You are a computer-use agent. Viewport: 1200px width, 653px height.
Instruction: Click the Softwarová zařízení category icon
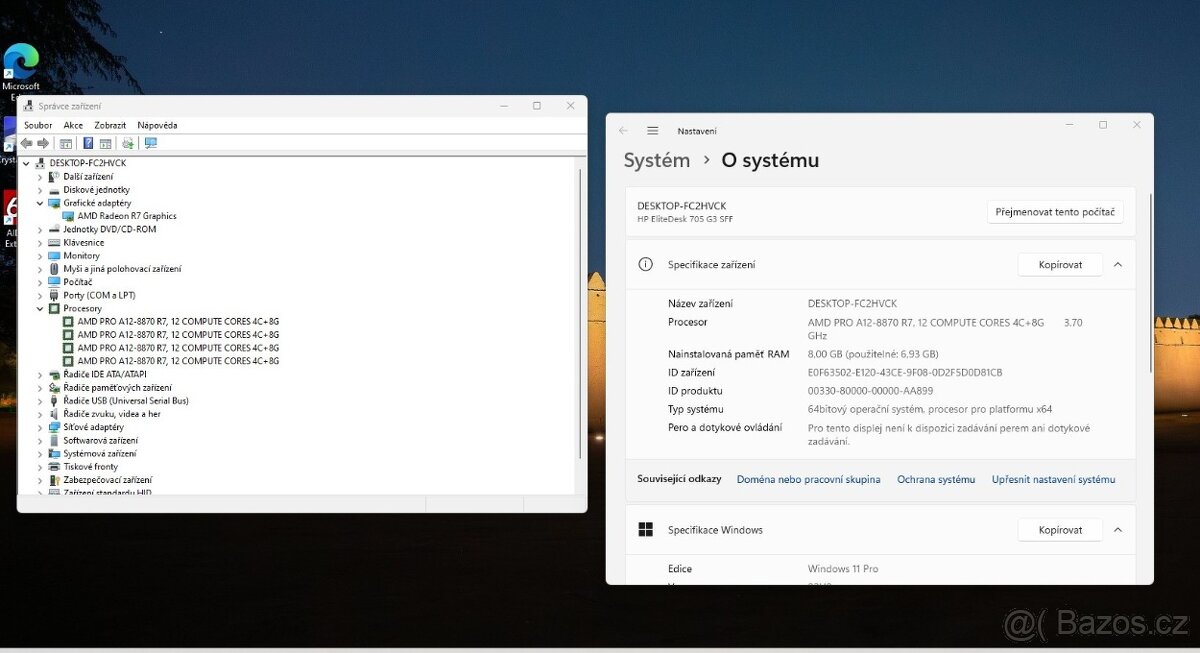coord(54,440)
